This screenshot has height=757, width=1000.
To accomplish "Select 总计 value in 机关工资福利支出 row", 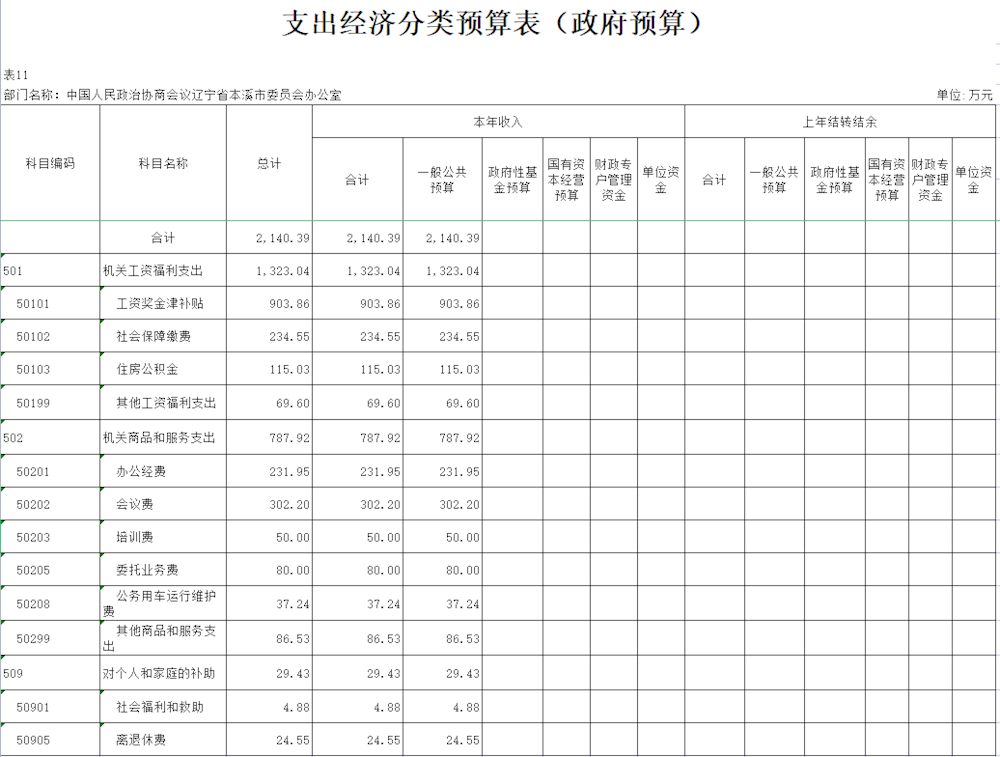I will tap(269, 271).
